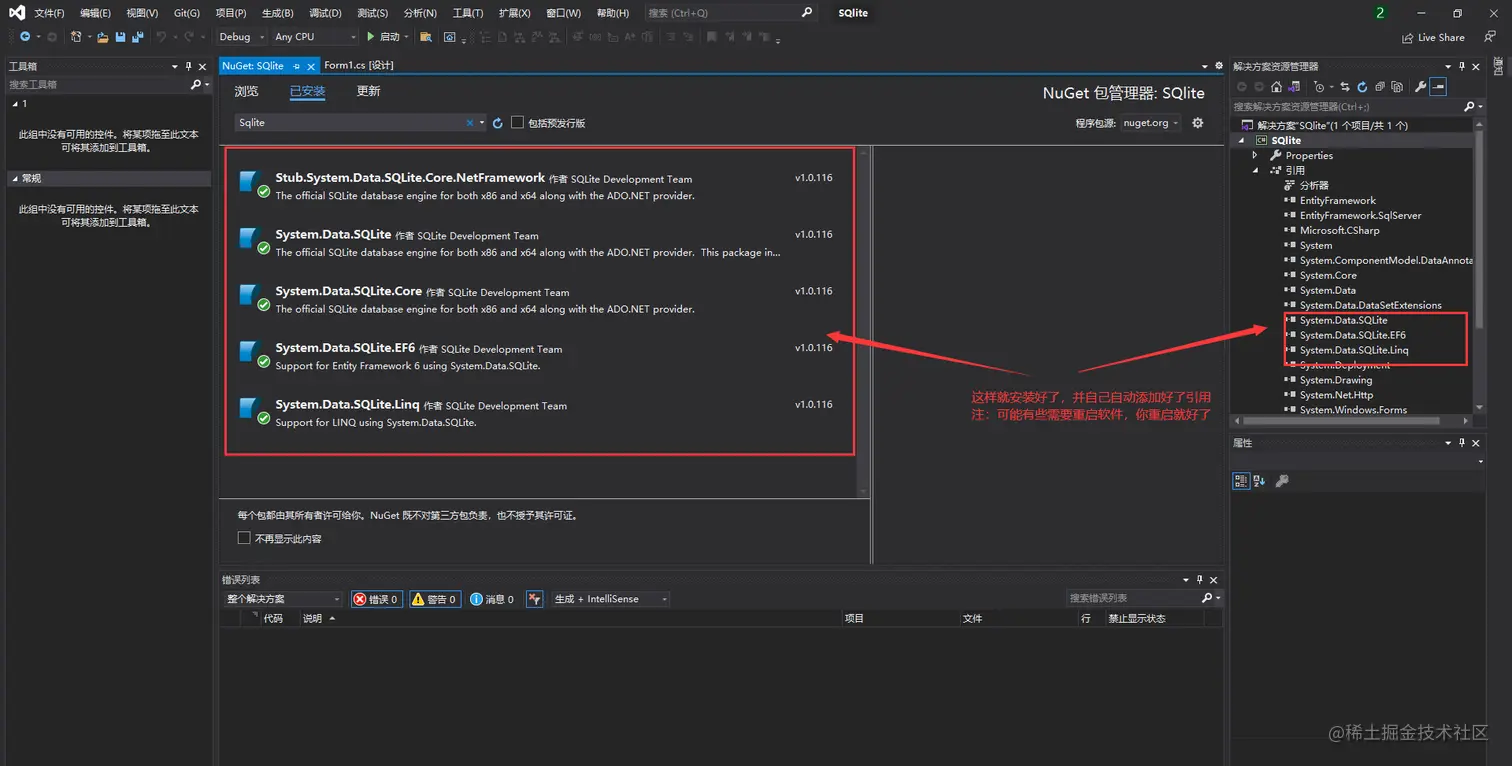The image size is (1512, 766).
Task: Collapse the SQlite project node
Action: click(x=1243, y=140)
